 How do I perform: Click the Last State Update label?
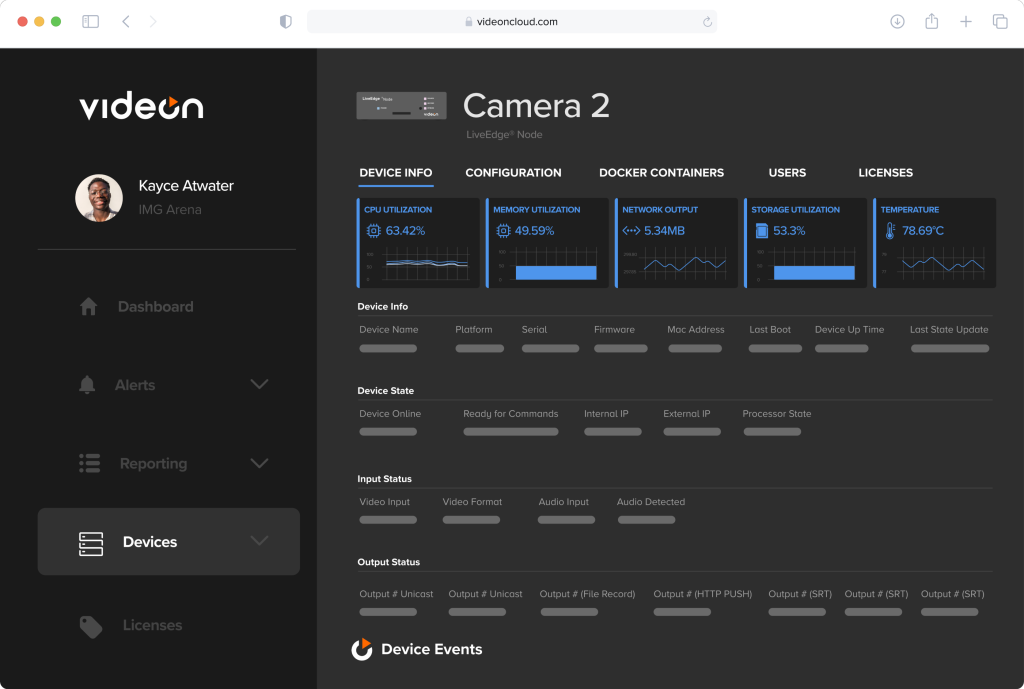click(x=949, y=330)
